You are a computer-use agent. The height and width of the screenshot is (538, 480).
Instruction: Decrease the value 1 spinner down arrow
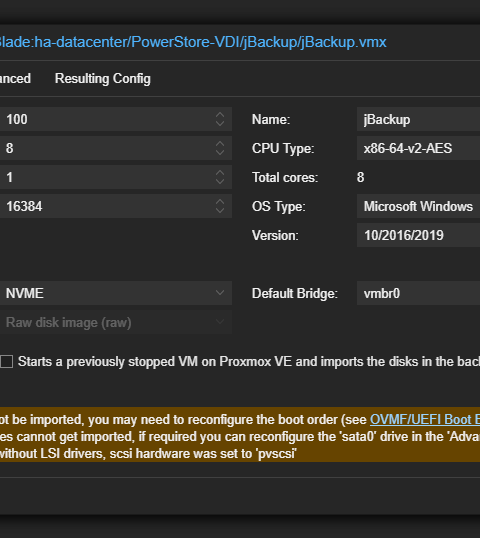pos(220,181)
